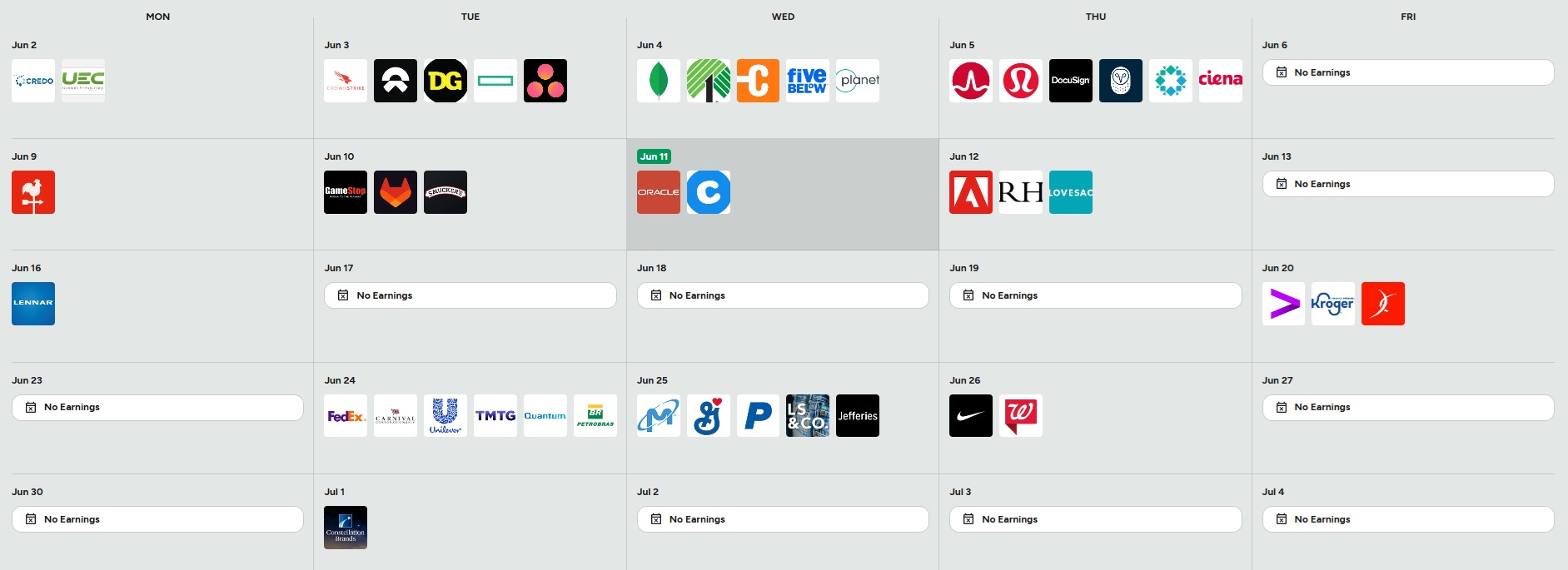This screenshot has height=570, width=1568.
Task: Select the No Earnings box under Jun 23
Action: coord(157,408)
